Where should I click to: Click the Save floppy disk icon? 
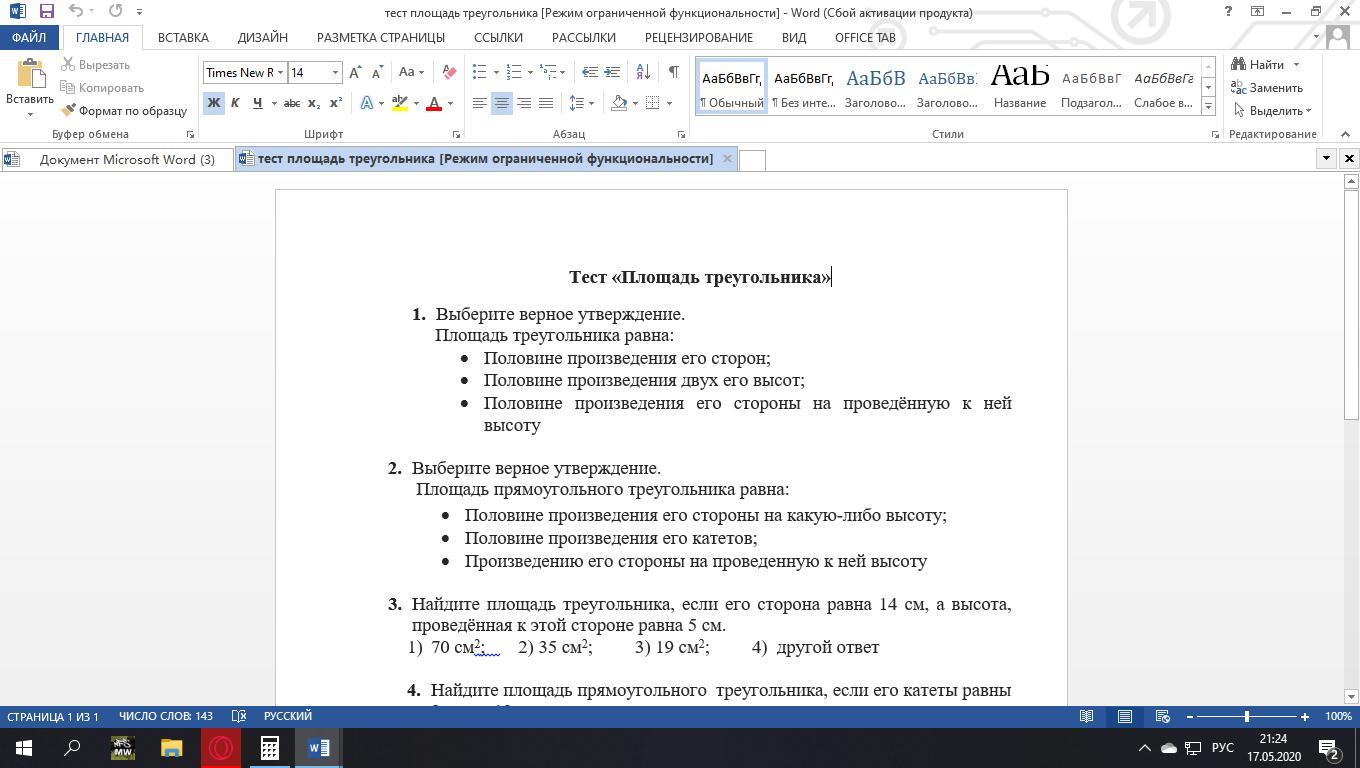[46, 11]
